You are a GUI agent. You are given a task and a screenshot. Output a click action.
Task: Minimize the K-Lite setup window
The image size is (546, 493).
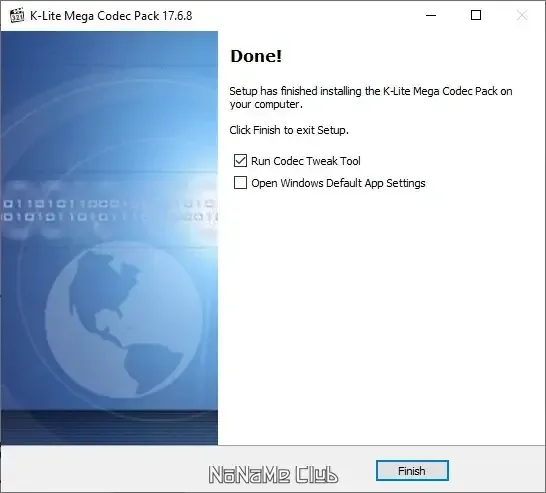click(x=431, y=15)
